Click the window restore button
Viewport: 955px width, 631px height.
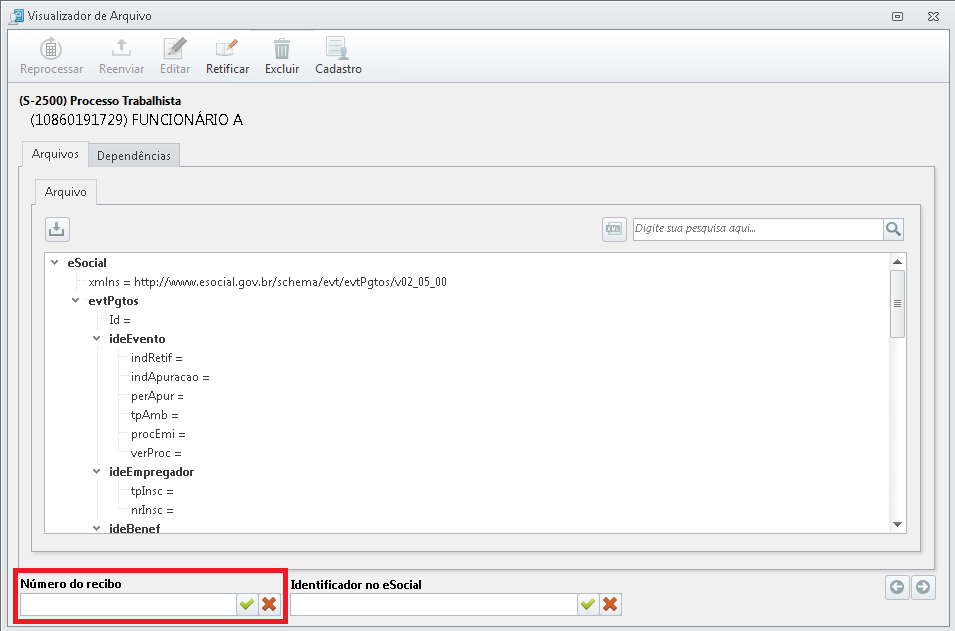pos(898,16)
